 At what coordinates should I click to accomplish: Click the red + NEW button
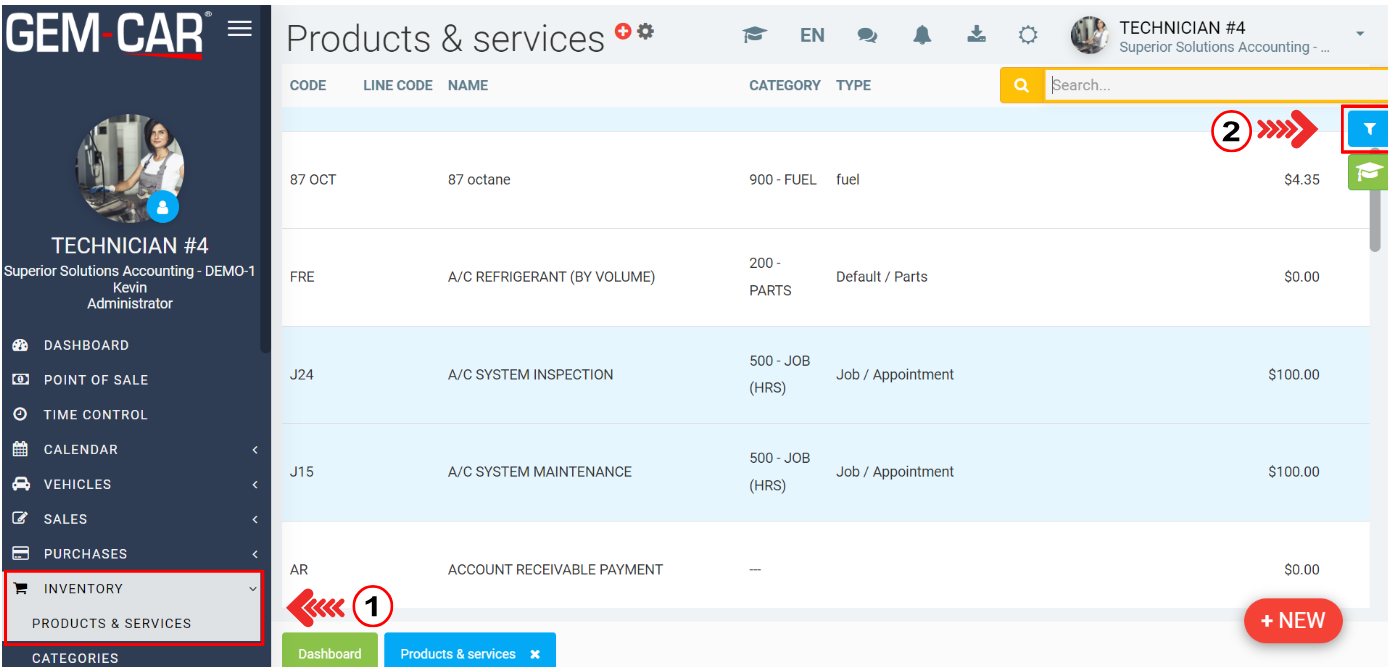(1292, 620)
